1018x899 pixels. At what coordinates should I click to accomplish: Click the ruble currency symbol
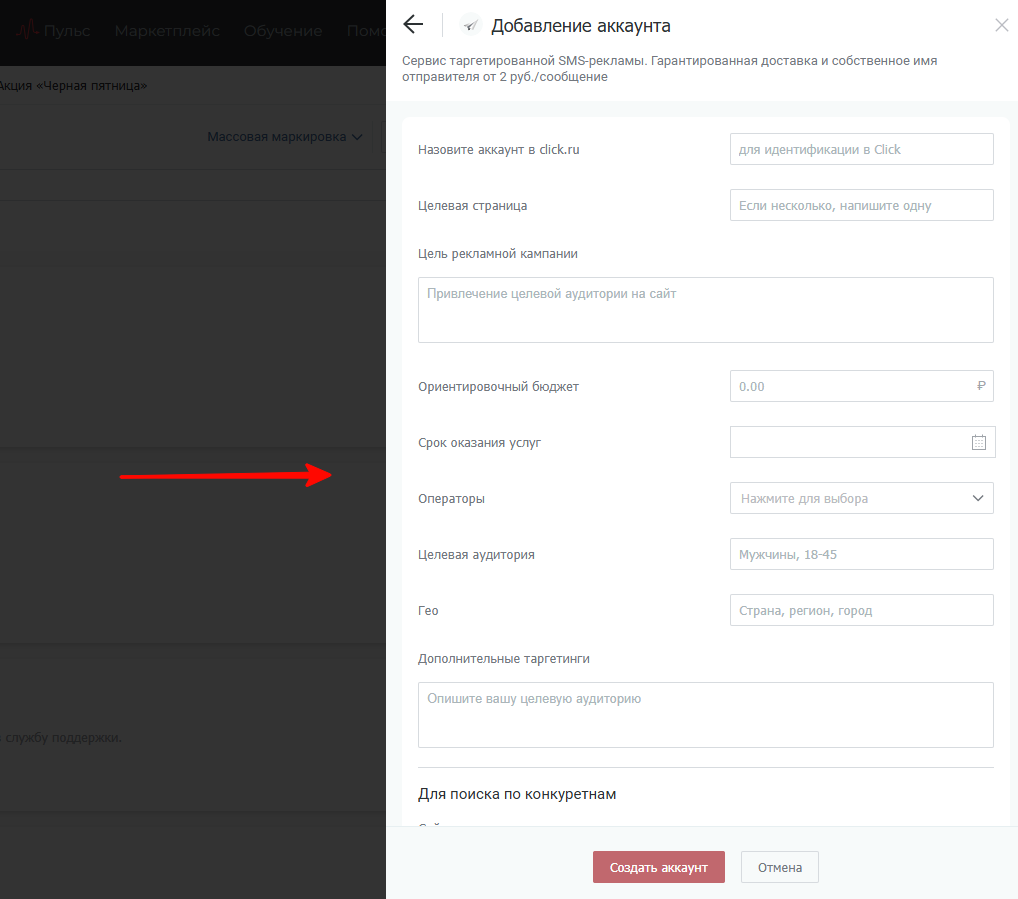tap(981, 386)
